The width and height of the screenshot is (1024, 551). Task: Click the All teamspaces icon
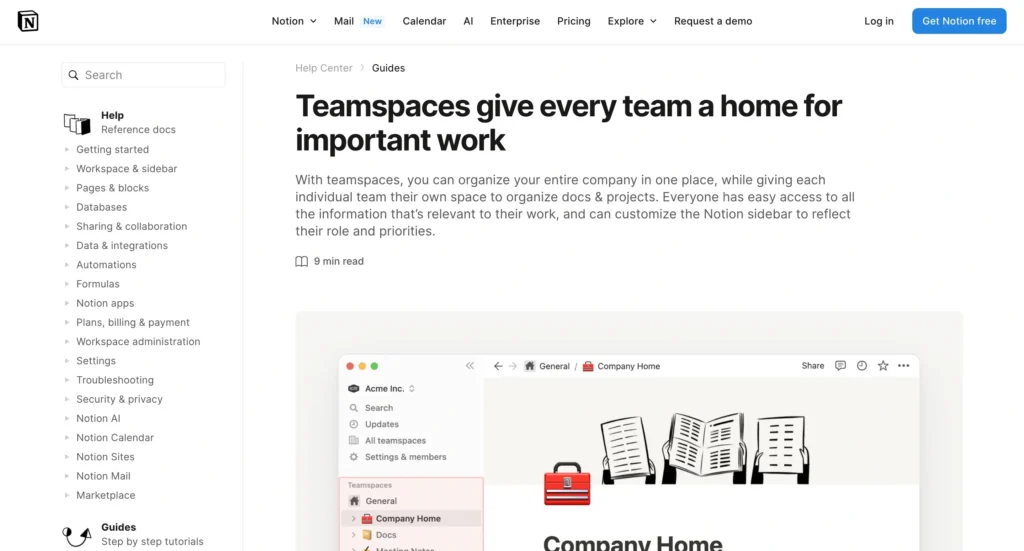tap(354, 441)
